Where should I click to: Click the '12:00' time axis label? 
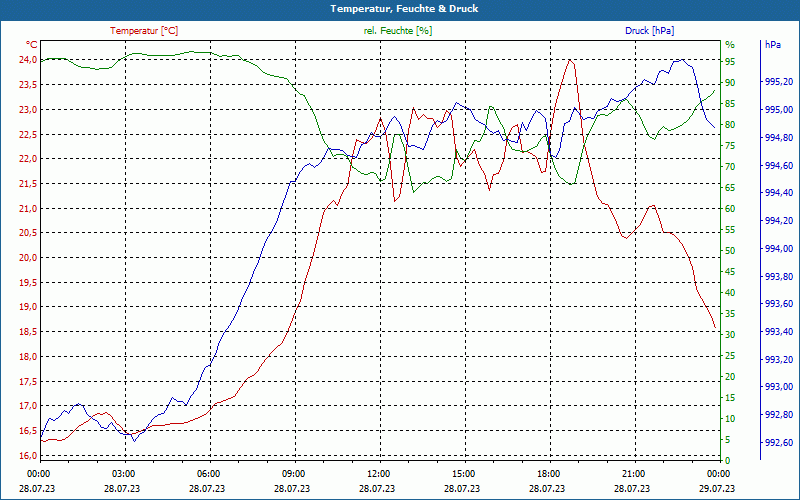click(378, 474)
